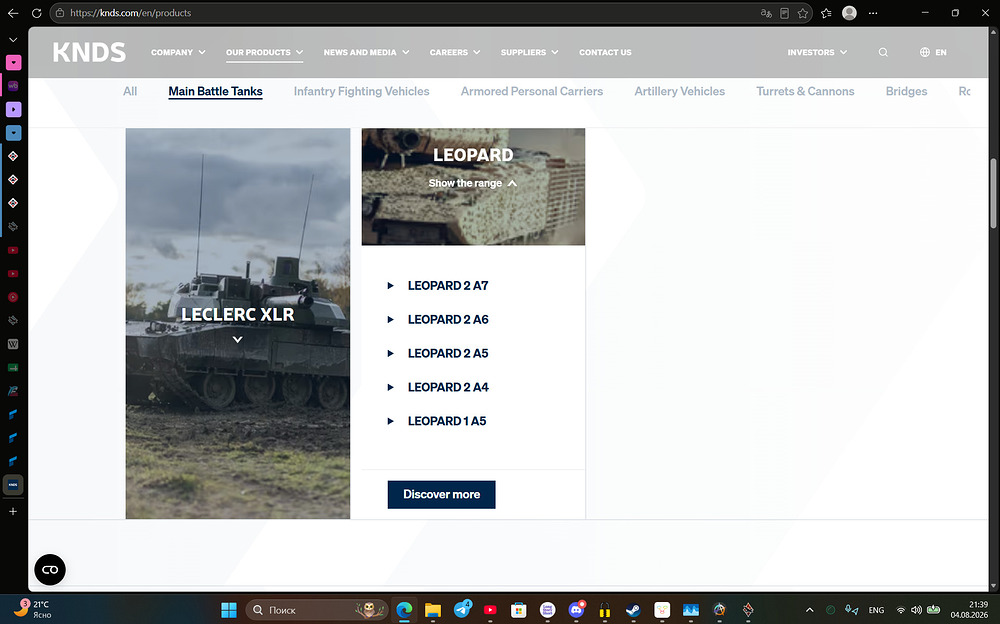Open the favorites list icon
Viewport: 1000px width, 624px height.
827,13
